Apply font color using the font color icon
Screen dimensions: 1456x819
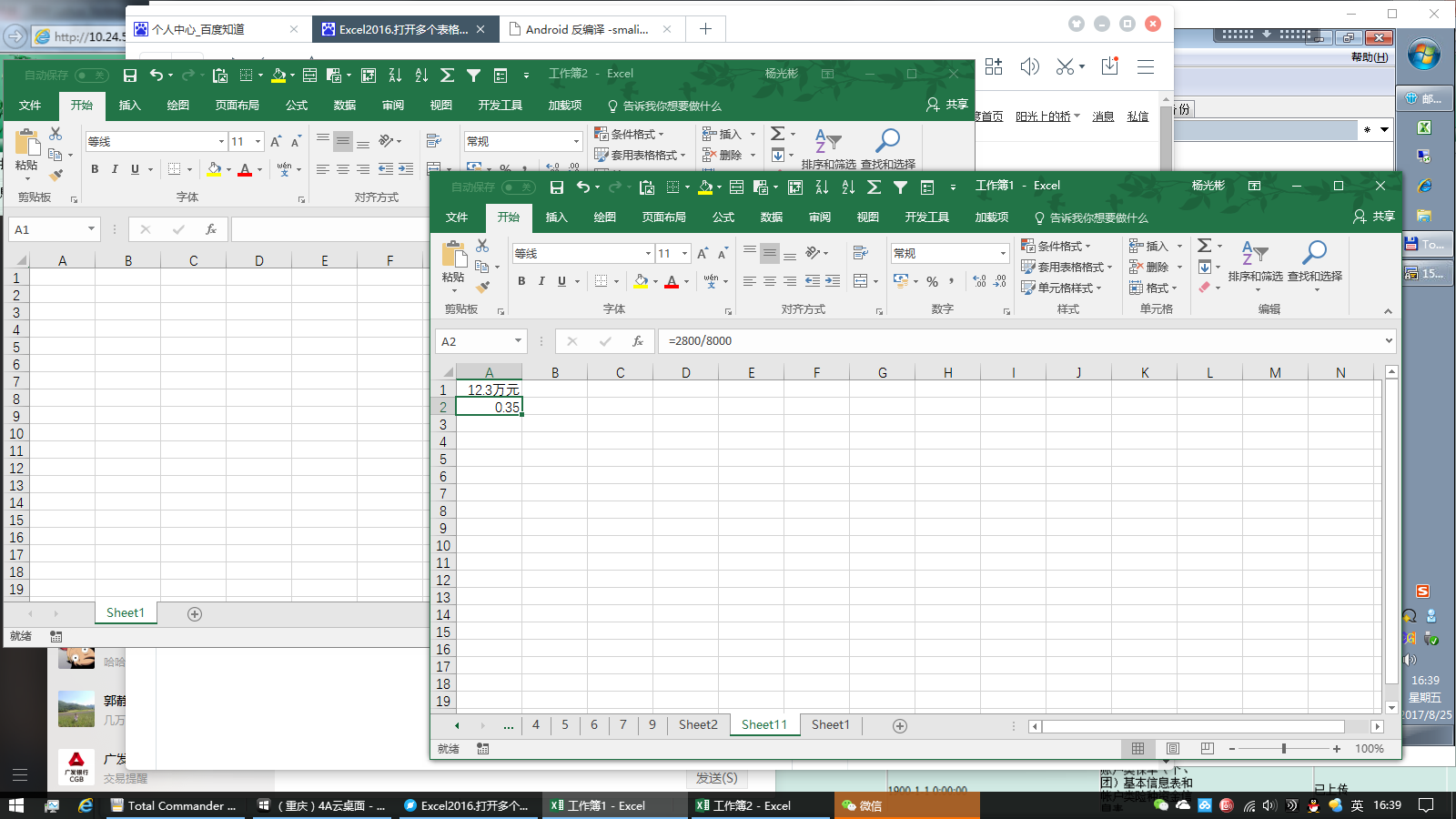(x=672, y=282)
